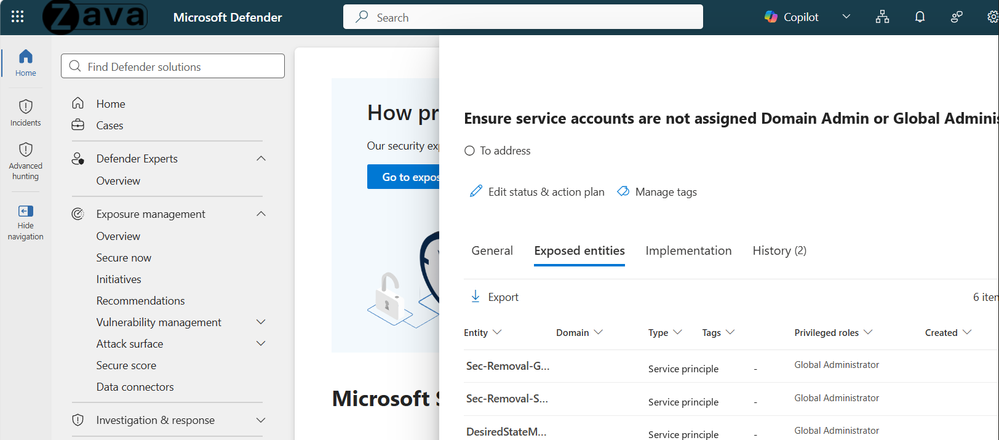Open the notifications bell icon
Viewport: 999px width, 440px height.
919,17
